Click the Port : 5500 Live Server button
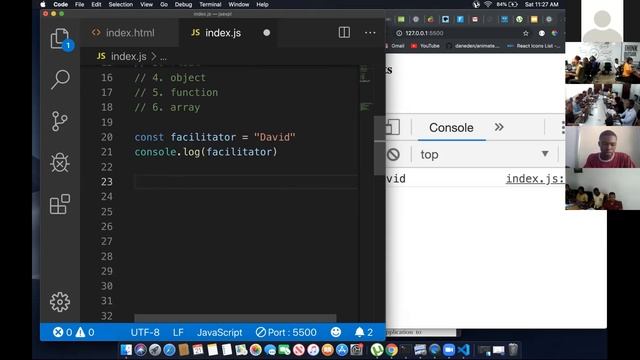Viewport: 640px width, 360px height. (286, 332)
